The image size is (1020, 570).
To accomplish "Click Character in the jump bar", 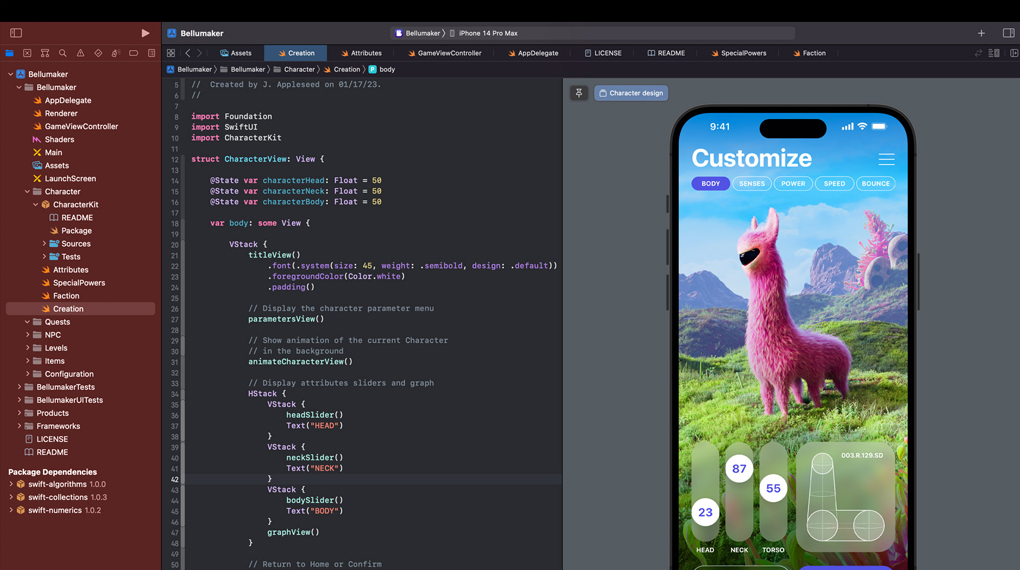I will pos(294,70).
